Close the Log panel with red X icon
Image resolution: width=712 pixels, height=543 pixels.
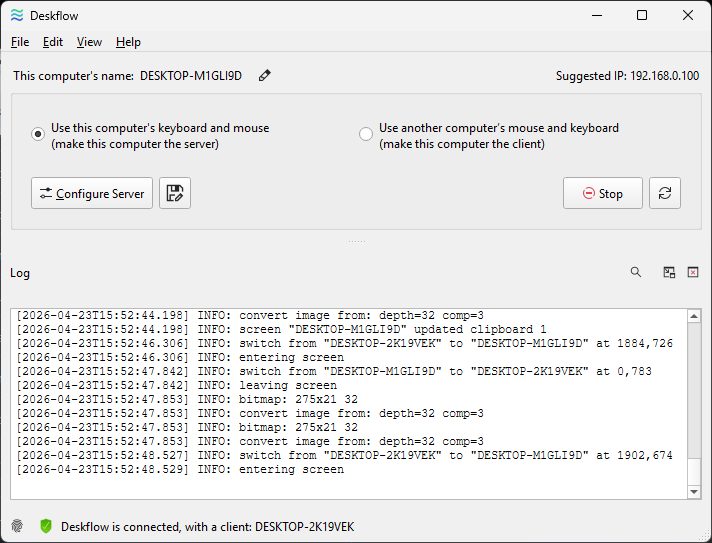pyautogui.click(x=693, y=272)
